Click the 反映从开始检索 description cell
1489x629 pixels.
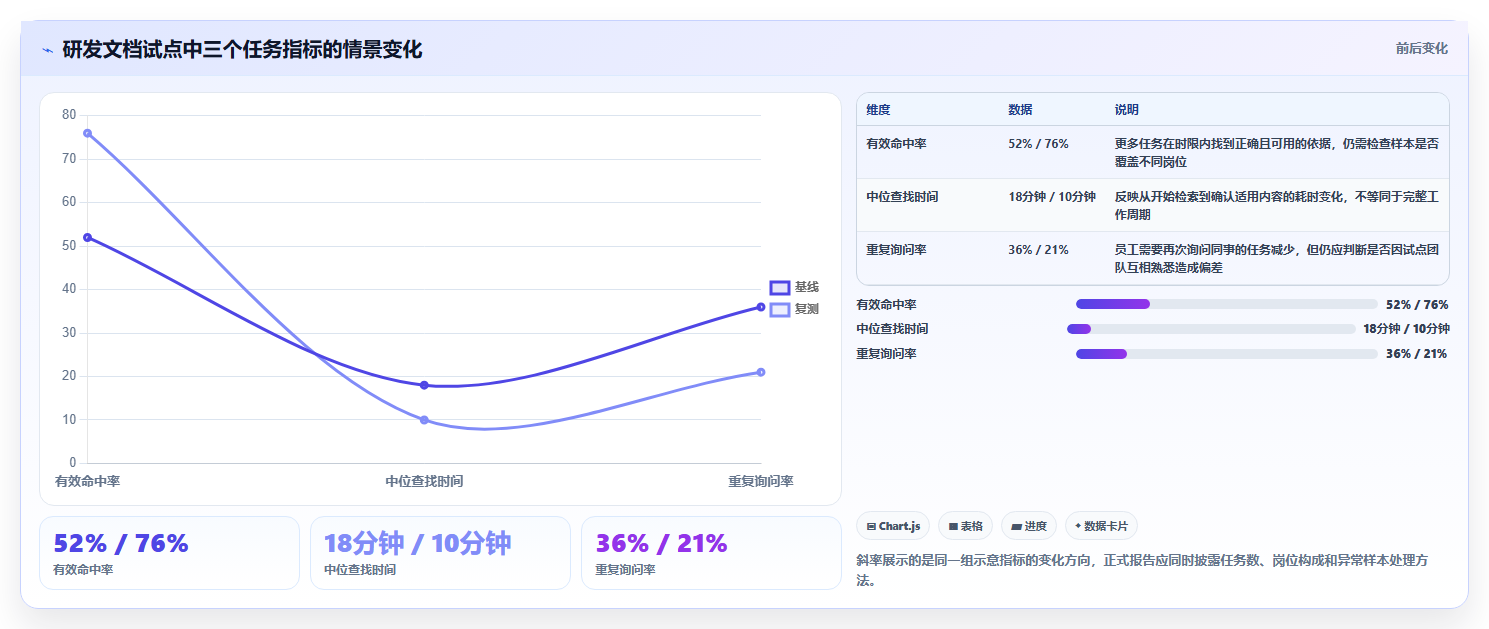(1277, 205)
